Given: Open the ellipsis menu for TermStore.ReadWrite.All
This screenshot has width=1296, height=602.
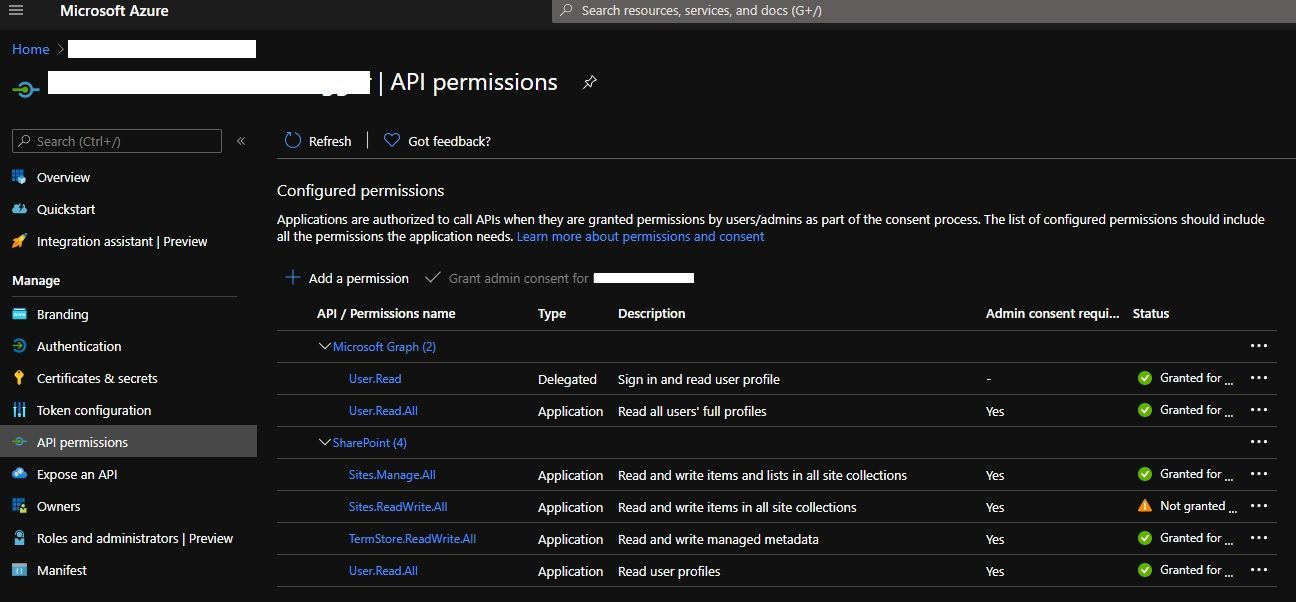Looking at the screenshot, I should pyautogui.click(x=1259, y=538).
